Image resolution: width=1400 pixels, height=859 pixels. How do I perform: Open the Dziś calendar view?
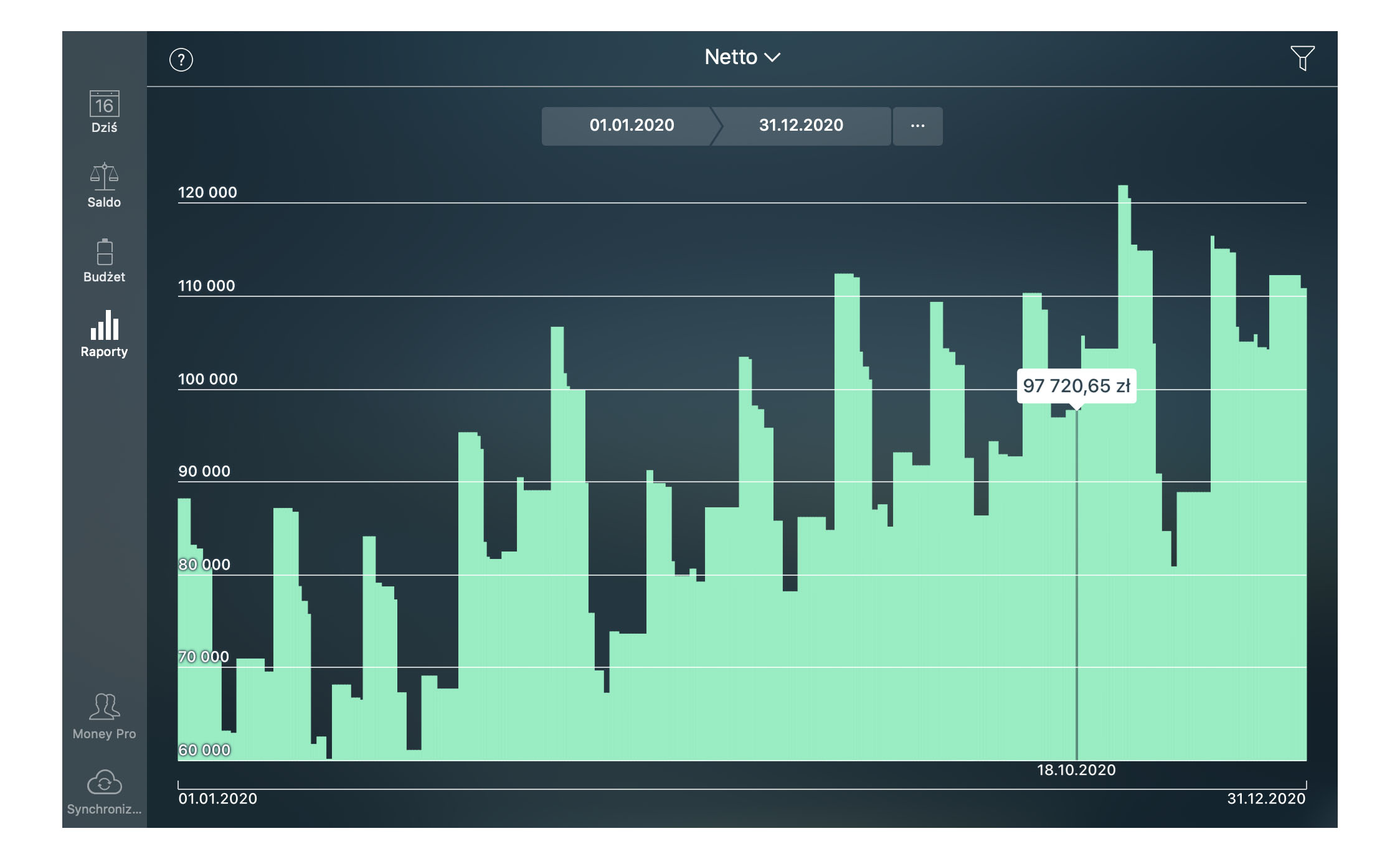pyautogui.click(x=104, y=112)
